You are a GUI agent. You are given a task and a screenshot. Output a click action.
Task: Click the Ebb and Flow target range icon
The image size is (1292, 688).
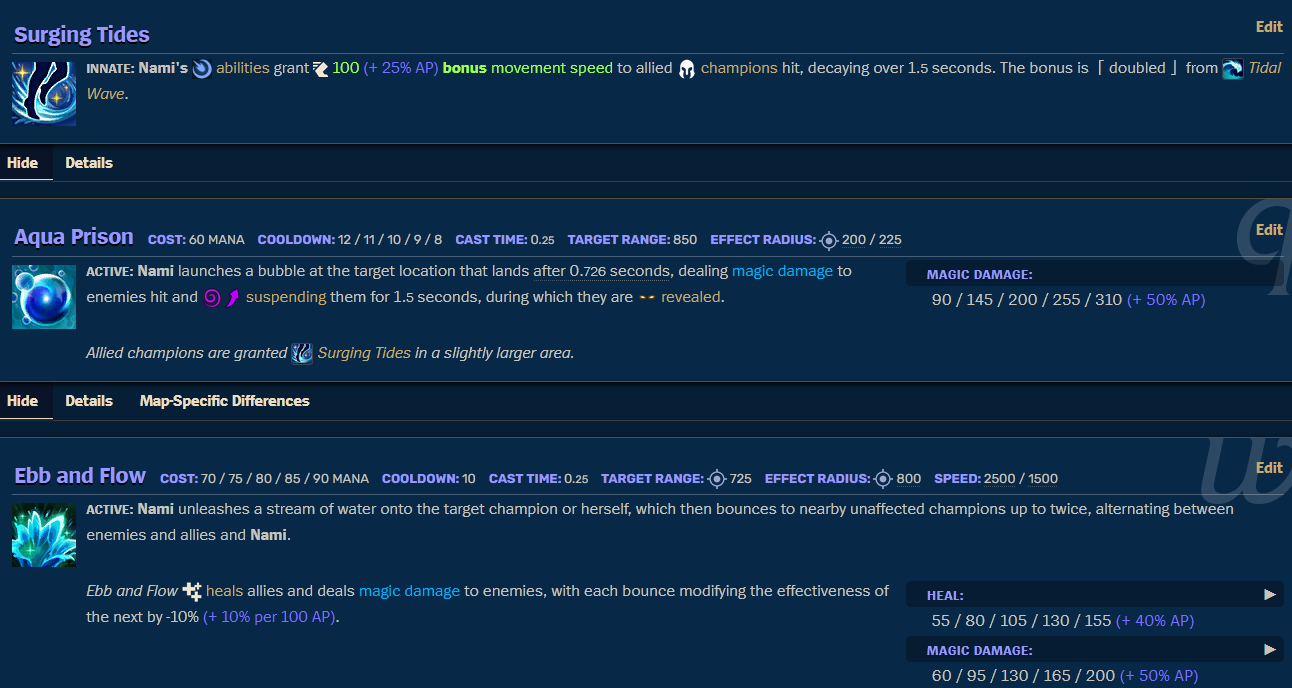716,479
